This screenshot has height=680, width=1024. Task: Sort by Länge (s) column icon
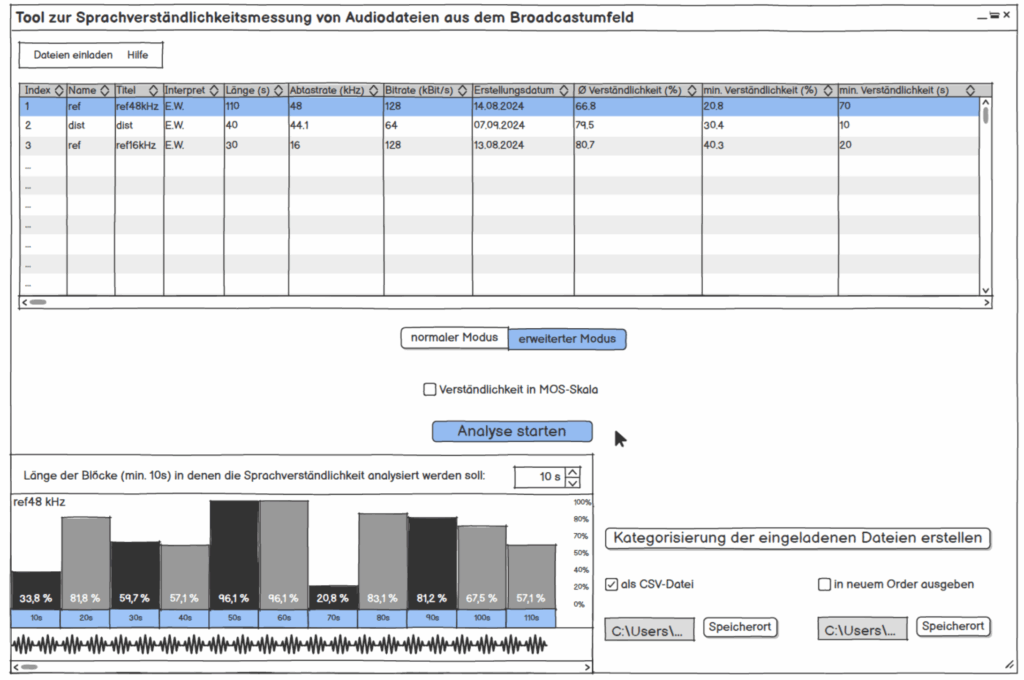tap(278, 90)
